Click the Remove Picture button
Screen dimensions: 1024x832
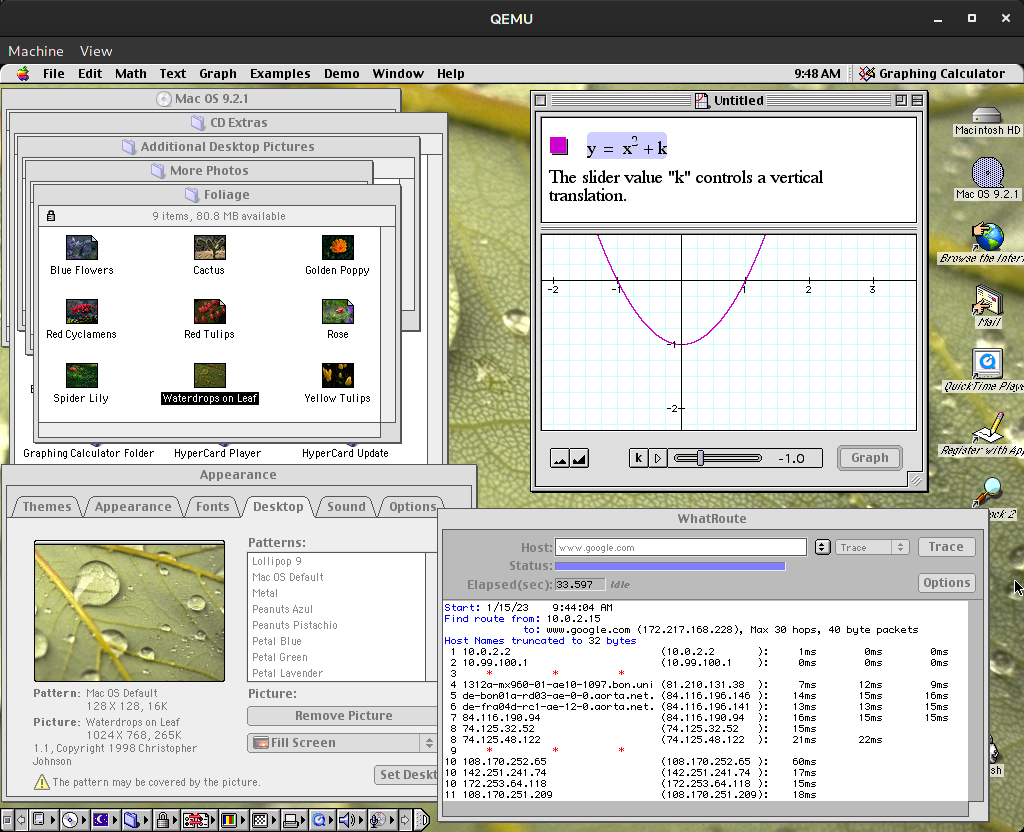tap(344, 716)
